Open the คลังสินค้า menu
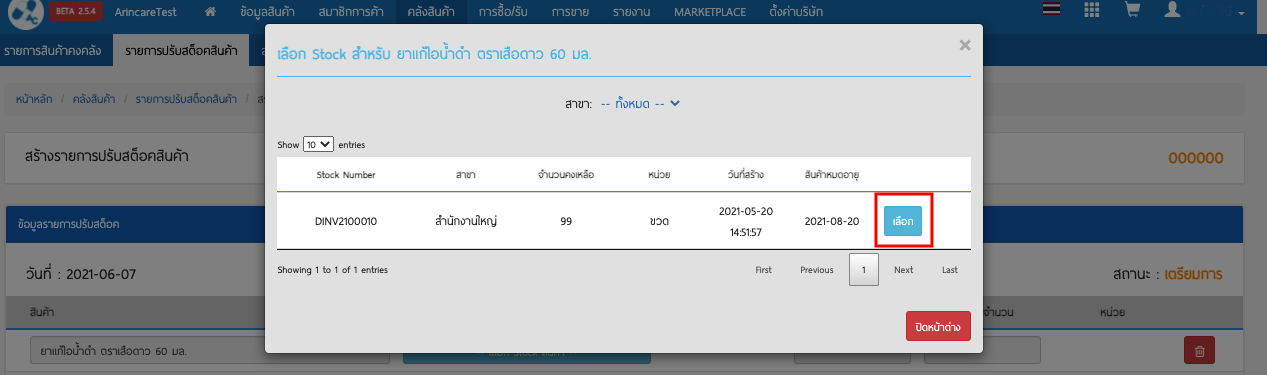The image size is (1267, 375). coord(432,12)
